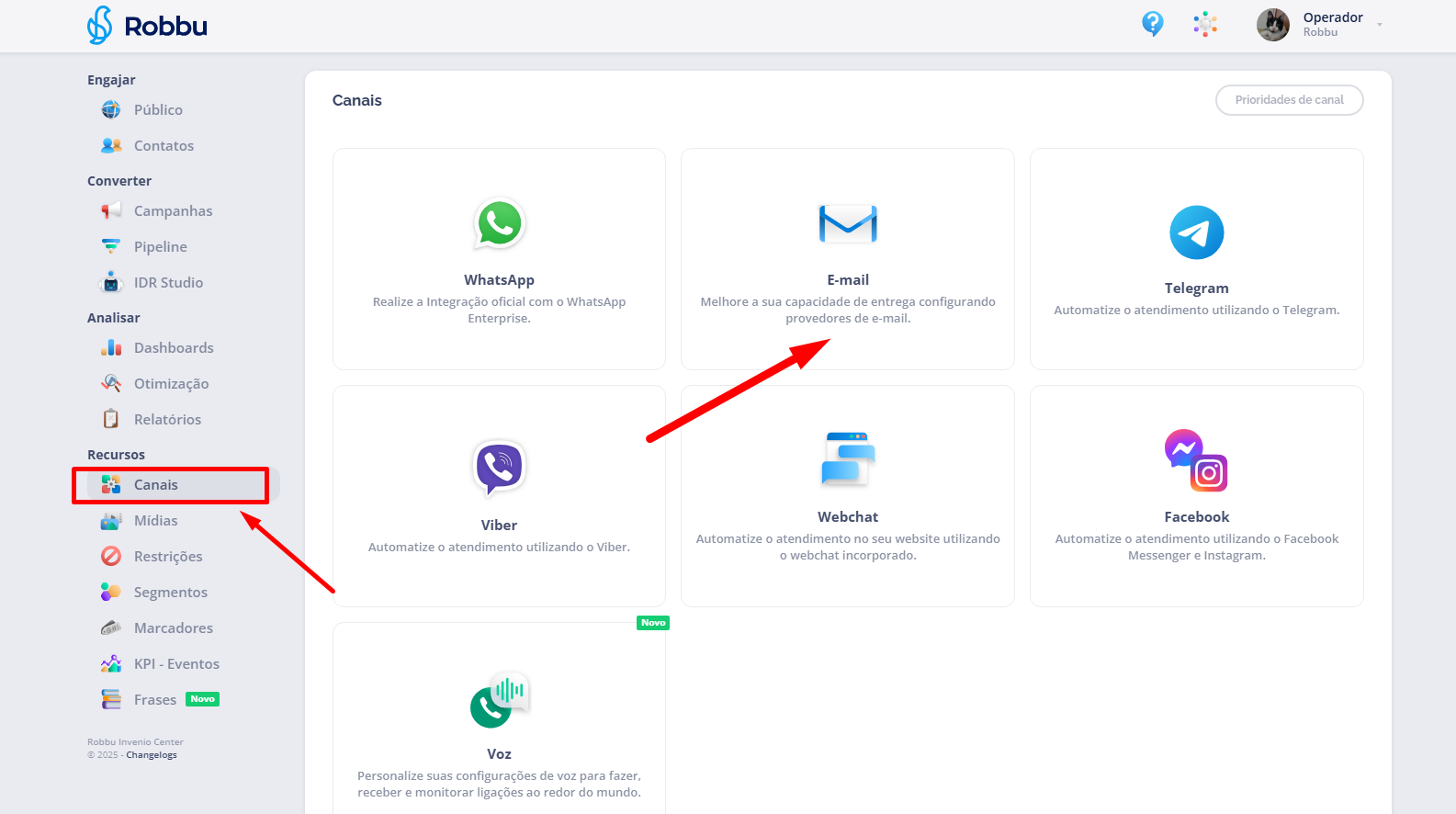Viewport: 1456px width, 814px height.
Task: Open Frases marked as Novo
Action: (x=155, y=700)
